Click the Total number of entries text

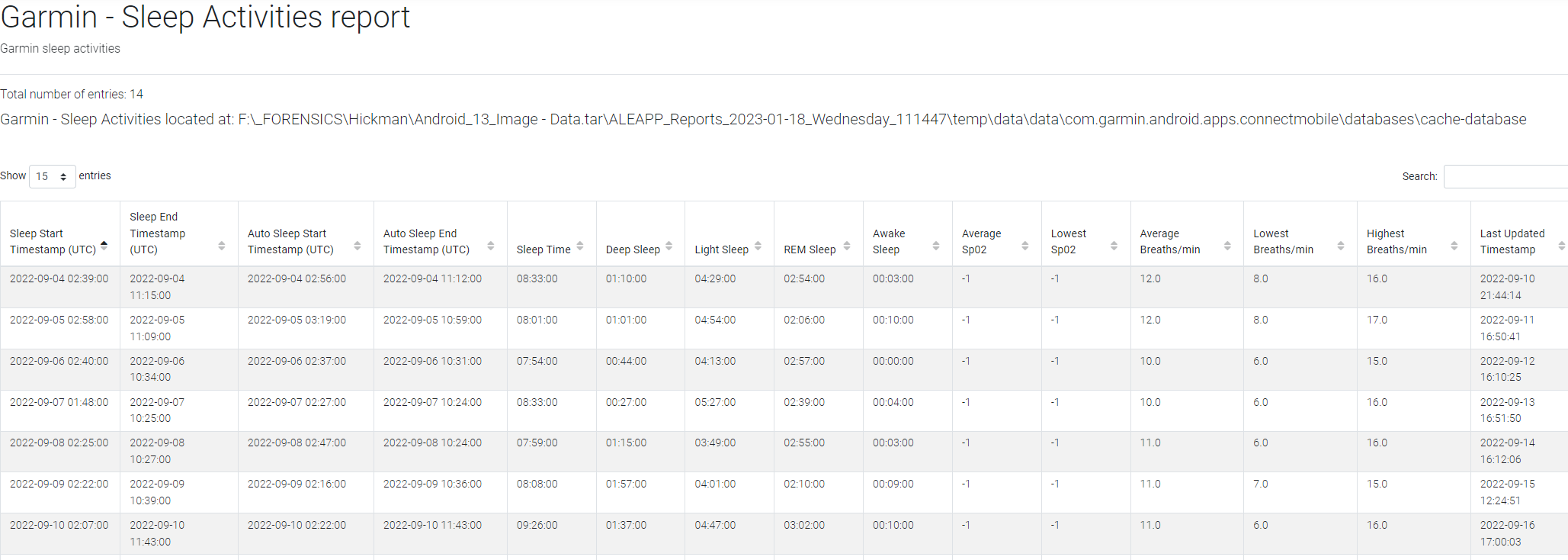[72, 94]
